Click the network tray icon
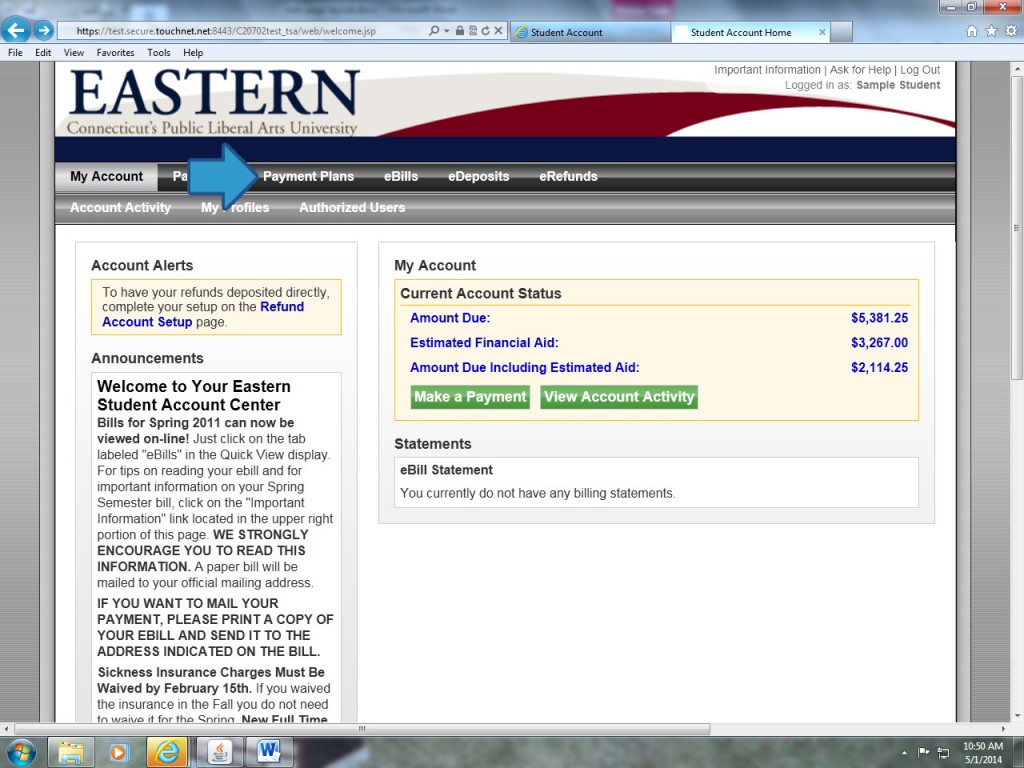Image resolution: width=1024 pixels, height=768 pixels. [943, 752]
